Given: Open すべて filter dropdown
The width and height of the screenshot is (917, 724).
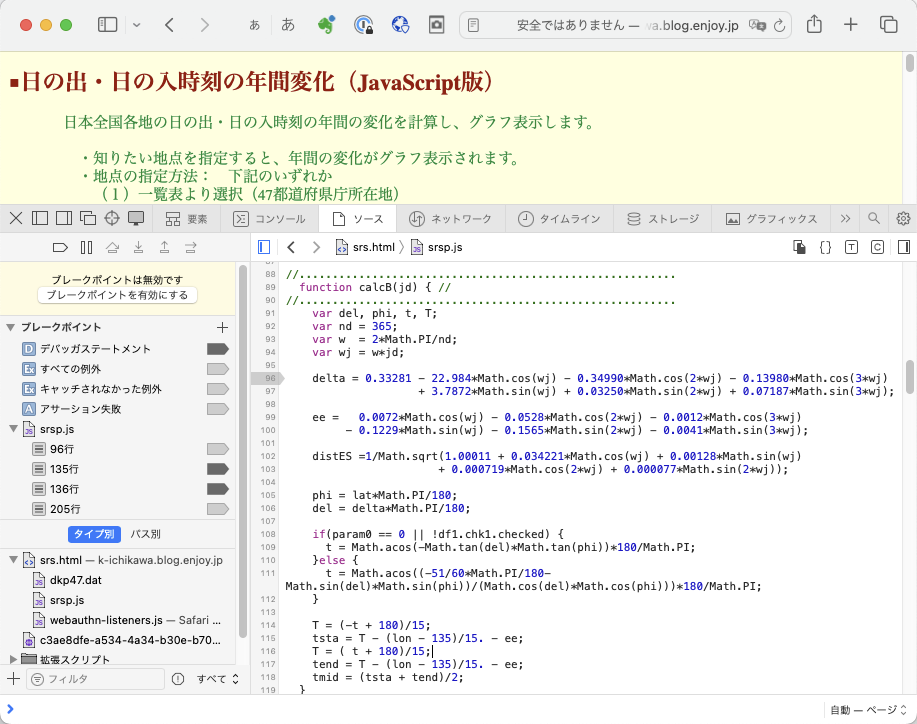Looking at the screenshot, I should [x=218, y=678].
